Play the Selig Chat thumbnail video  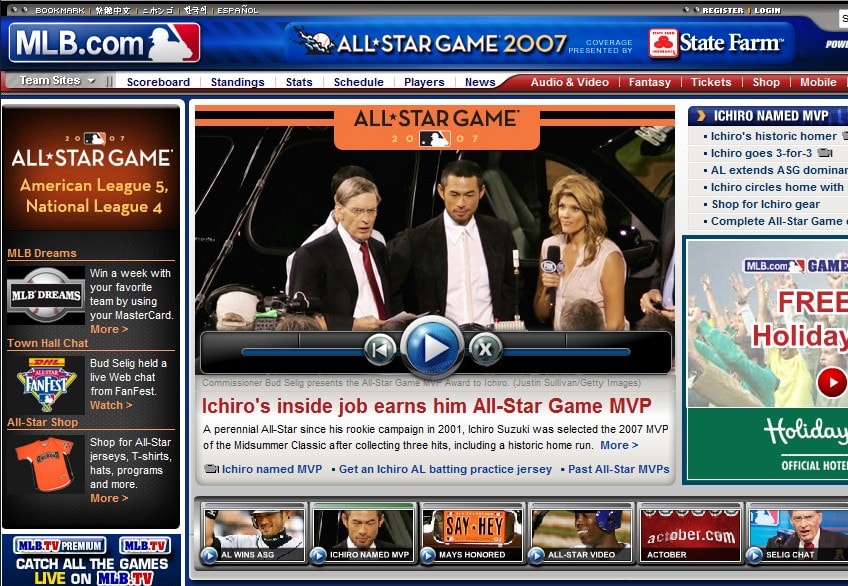click(798, 533)
